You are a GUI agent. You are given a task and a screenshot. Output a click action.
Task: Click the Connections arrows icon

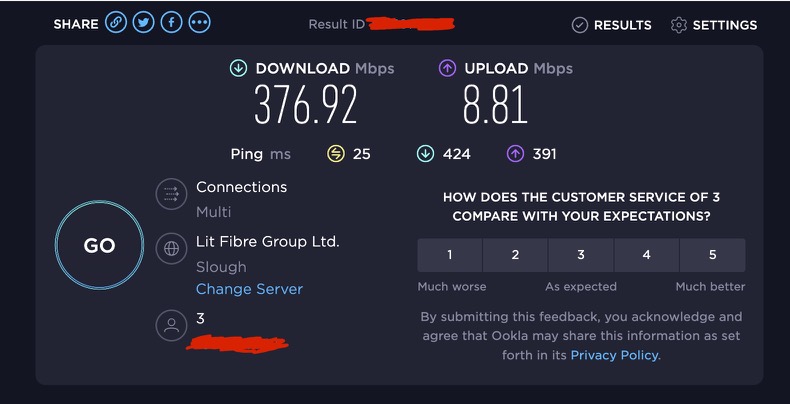click(x=172, y=194)
